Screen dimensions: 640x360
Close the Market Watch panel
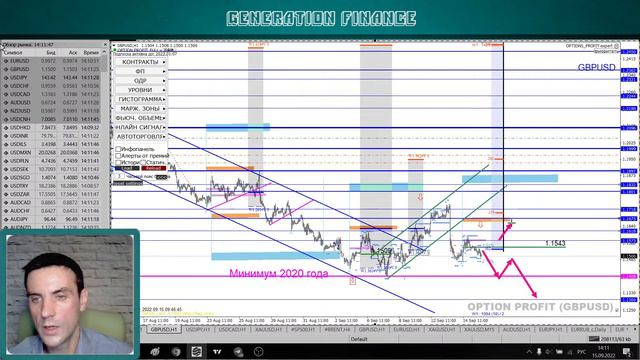105,44
